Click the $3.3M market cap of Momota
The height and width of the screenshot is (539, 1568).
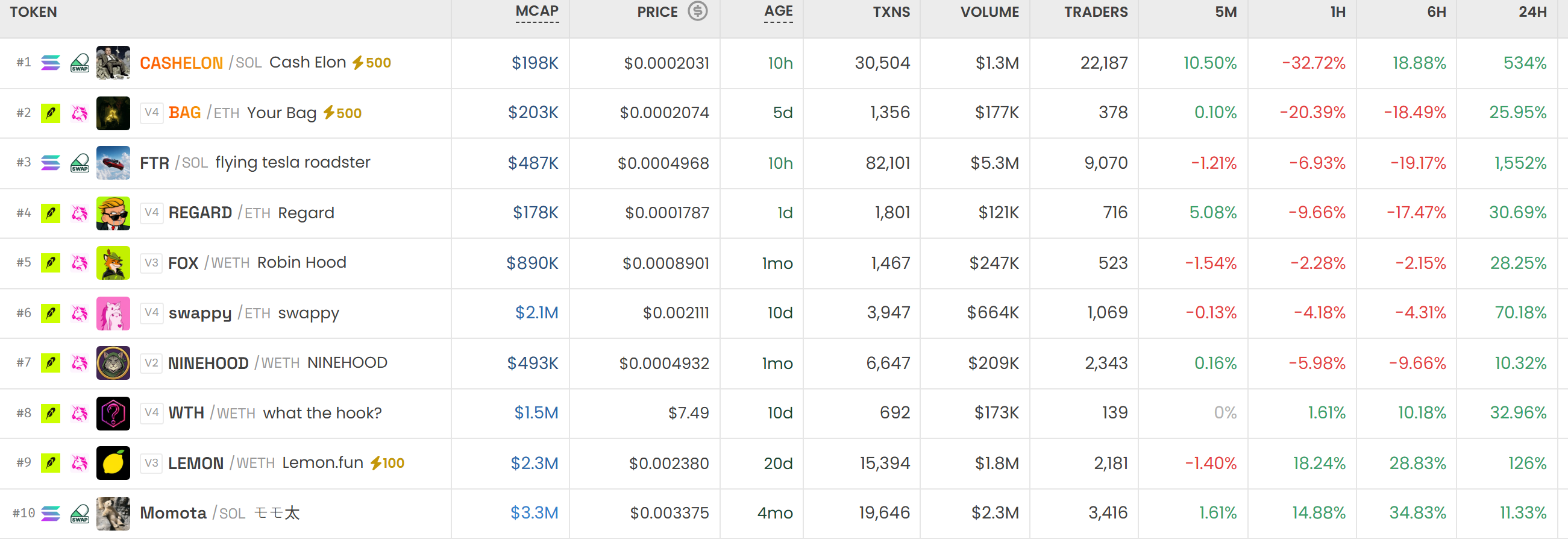click(x=535, y=514)
